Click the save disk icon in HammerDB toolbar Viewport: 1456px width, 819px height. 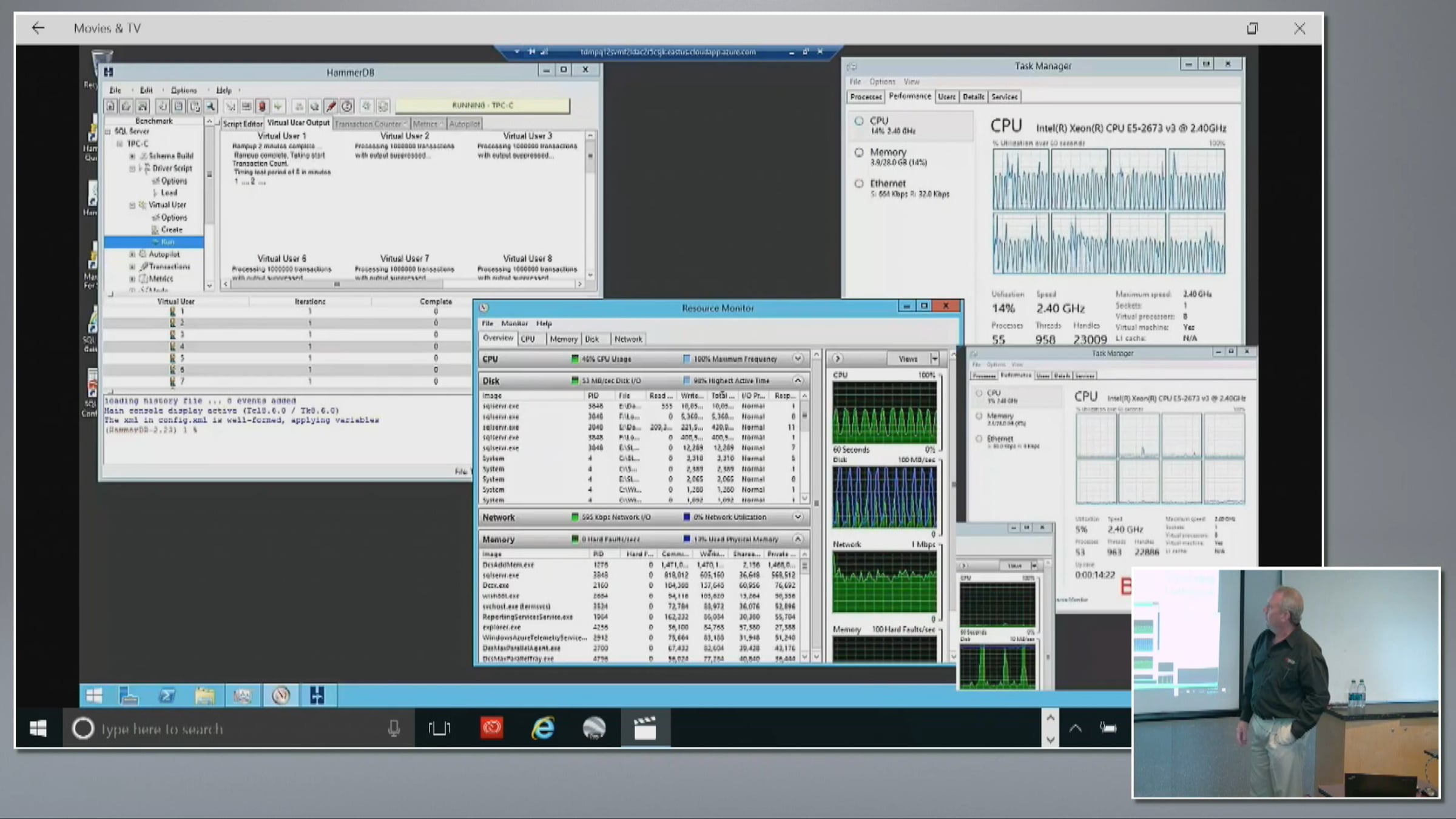click(x=143, y=106)
